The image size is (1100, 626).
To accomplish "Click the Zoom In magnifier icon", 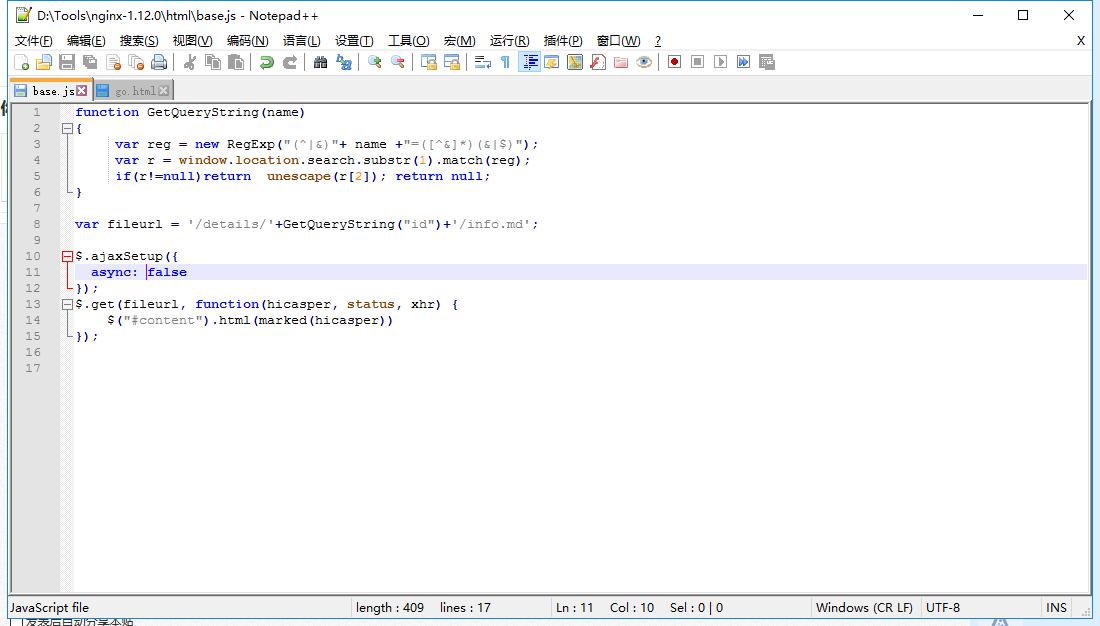I will click(375, 62).
